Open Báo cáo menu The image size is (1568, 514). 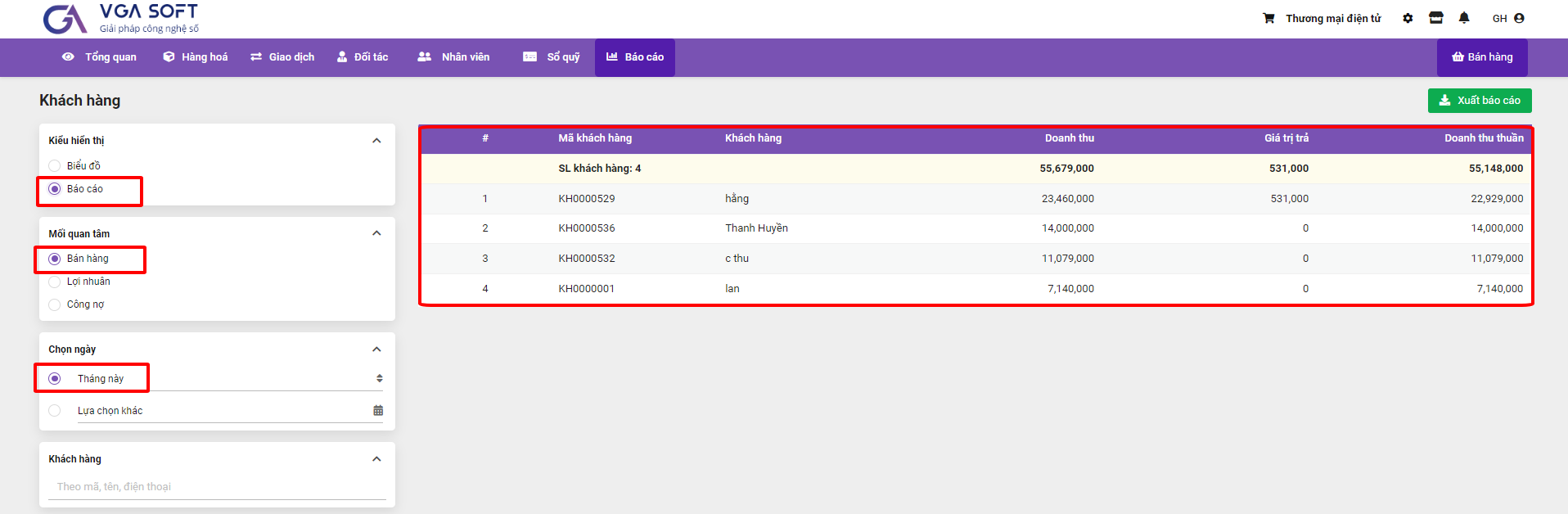tap(635, 57)
